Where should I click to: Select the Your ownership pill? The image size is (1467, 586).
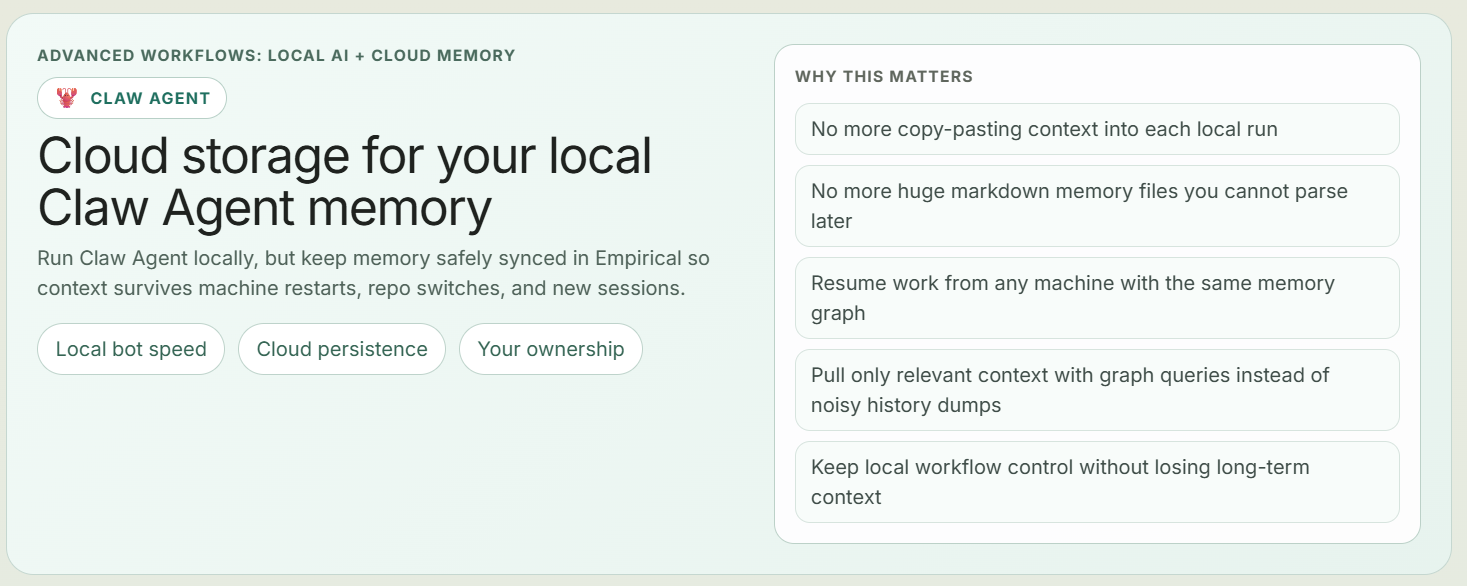[551, 349]
